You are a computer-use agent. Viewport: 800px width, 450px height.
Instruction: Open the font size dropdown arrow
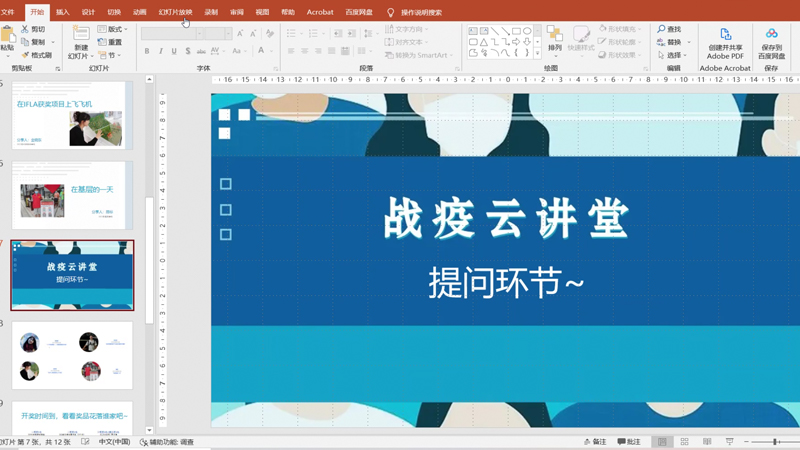tap(228, 34)
